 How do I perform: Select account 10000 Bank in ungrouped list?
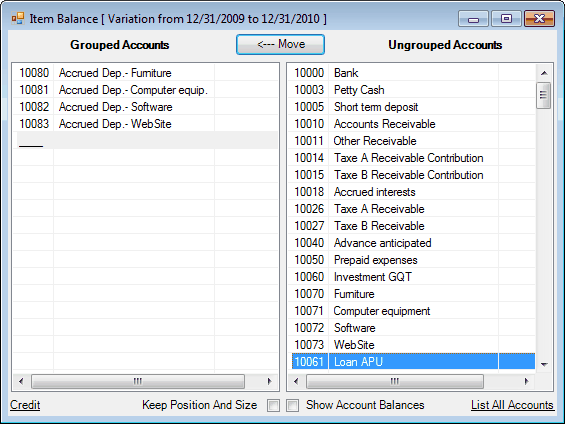pos(411,73)
